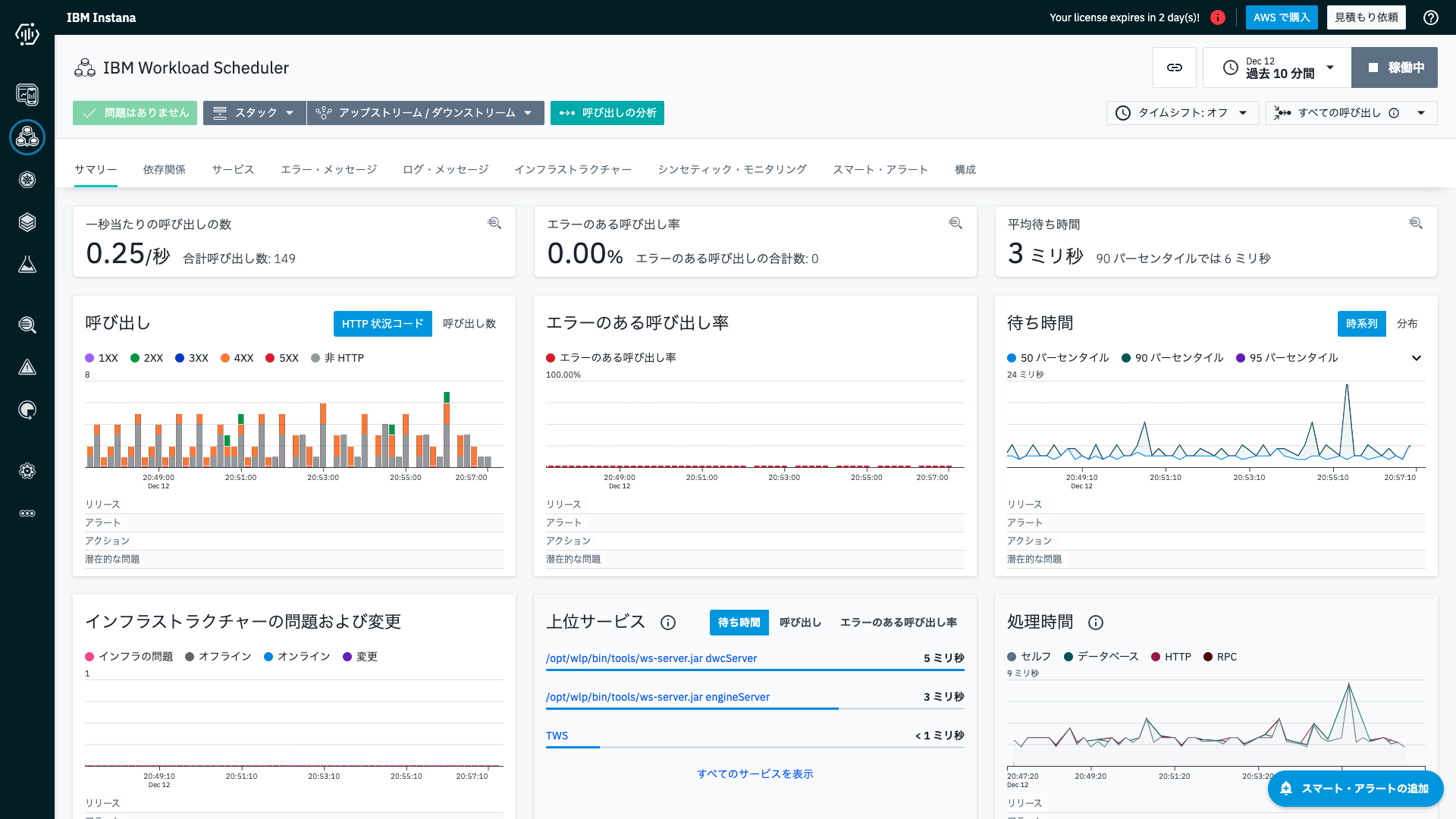Switch 待ち時間 chart to 分布 view

tap(1407, 324)
